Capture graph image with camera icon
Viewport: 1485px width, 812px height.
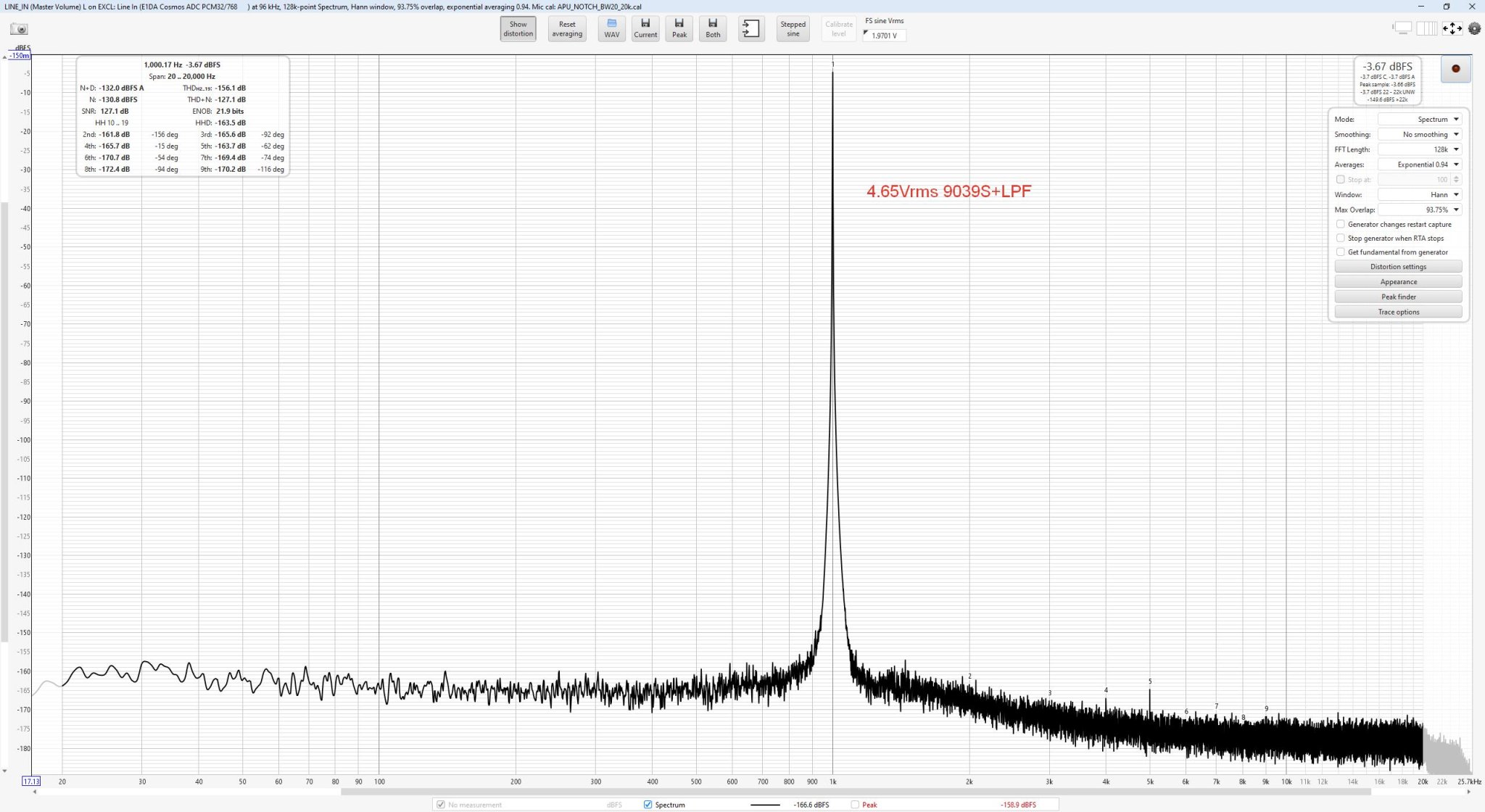click(19, 29)
